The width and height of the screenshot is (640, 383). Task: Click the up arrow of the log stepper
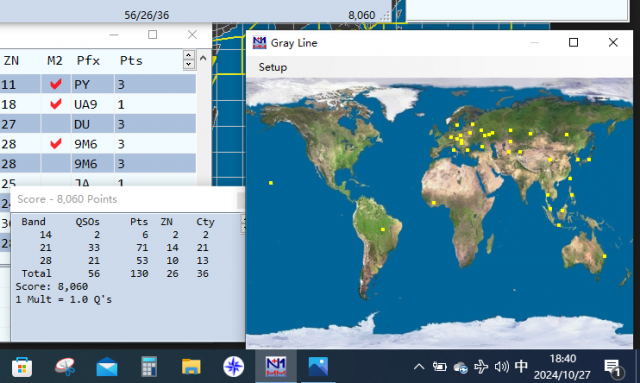[188, 55]
